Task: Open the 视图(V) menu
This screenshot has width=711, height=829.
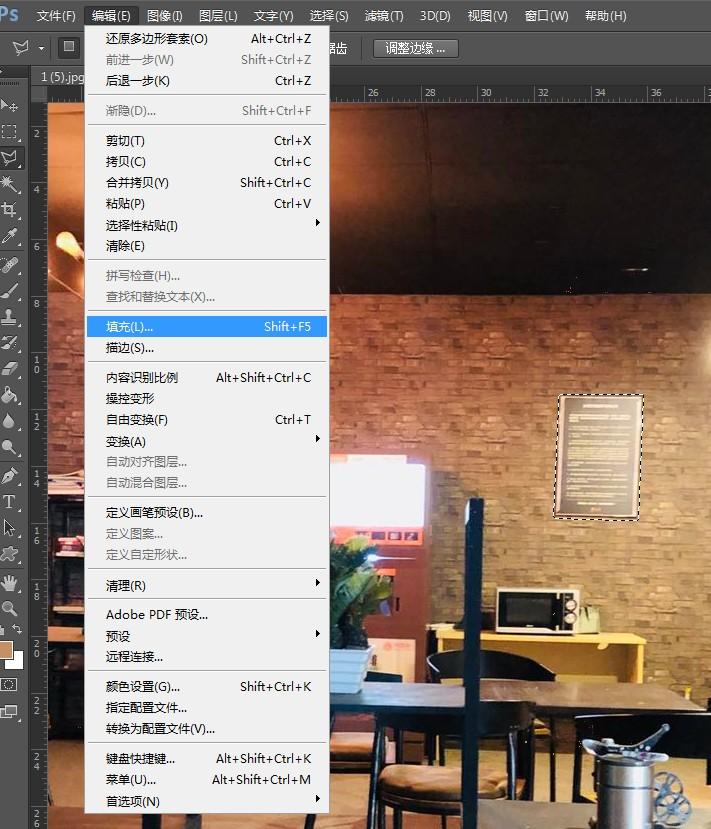Action: pos(487,16)
